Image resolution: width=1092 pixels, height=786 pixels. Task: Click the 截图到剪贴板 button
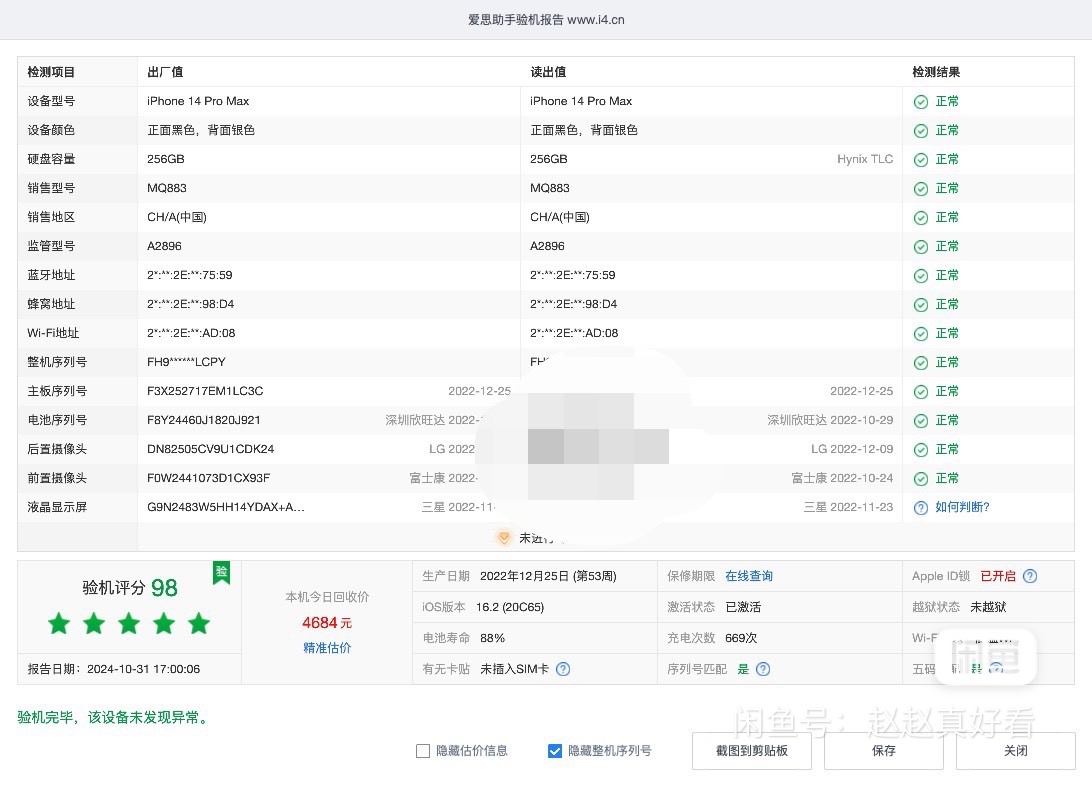[752, 750]
